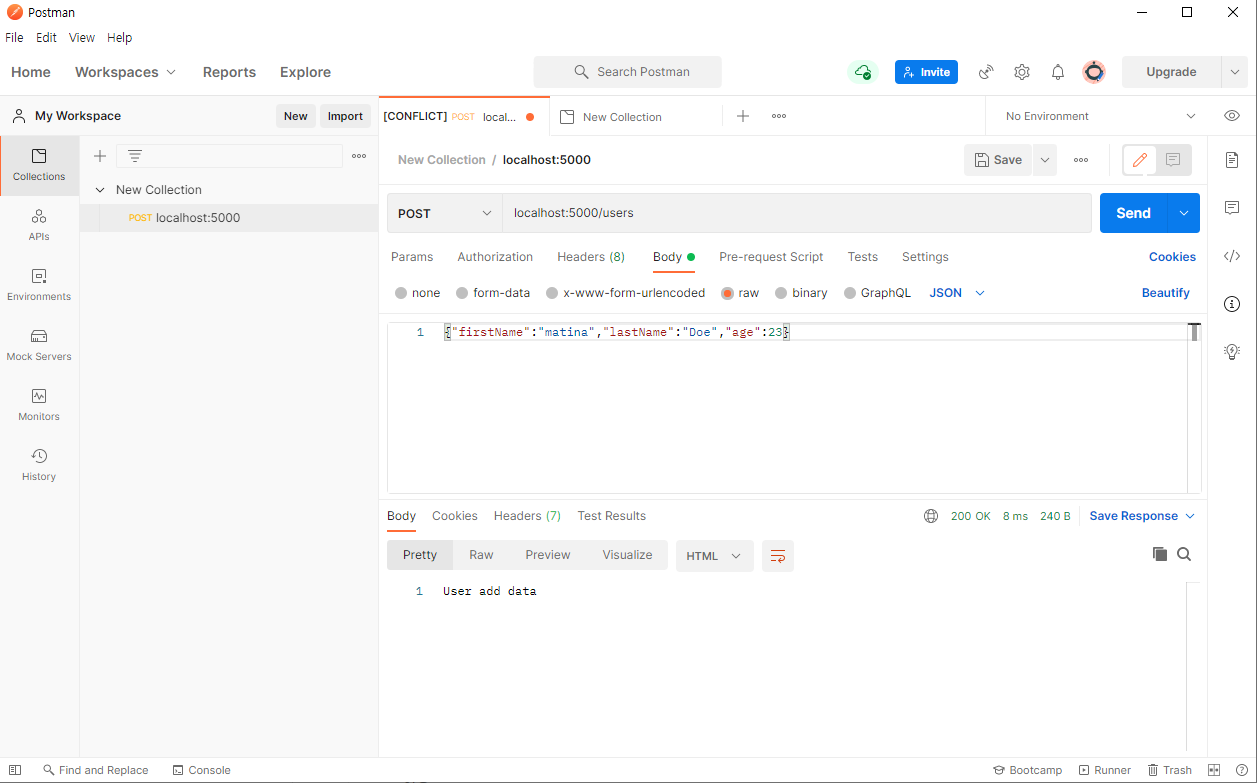Click the Search Postman field

(x=627, y=72)
